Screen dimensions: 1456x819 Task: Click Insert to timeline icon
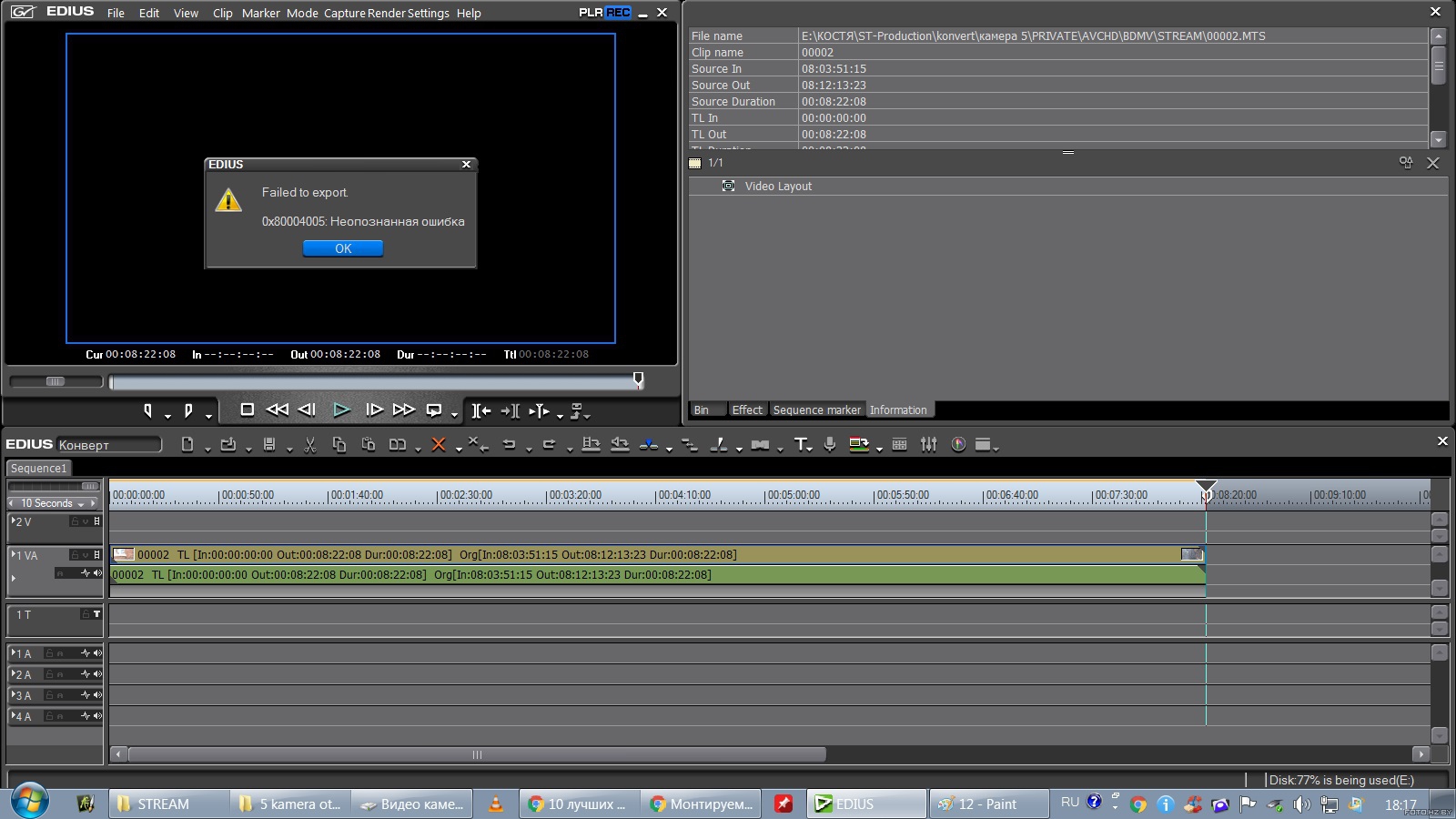tap(591, 444)
